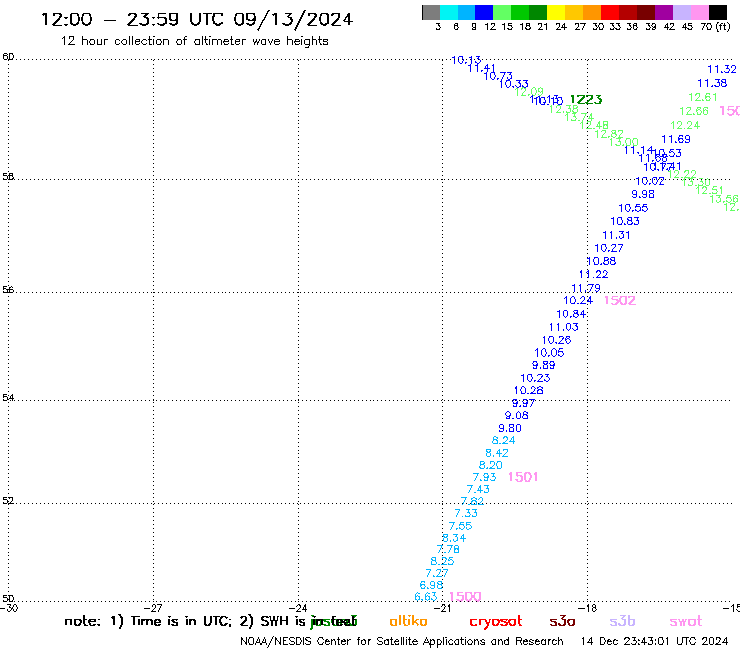Click the 11.69 wave height value
This screenshot has width=740, height=650.
coord(676,139)
